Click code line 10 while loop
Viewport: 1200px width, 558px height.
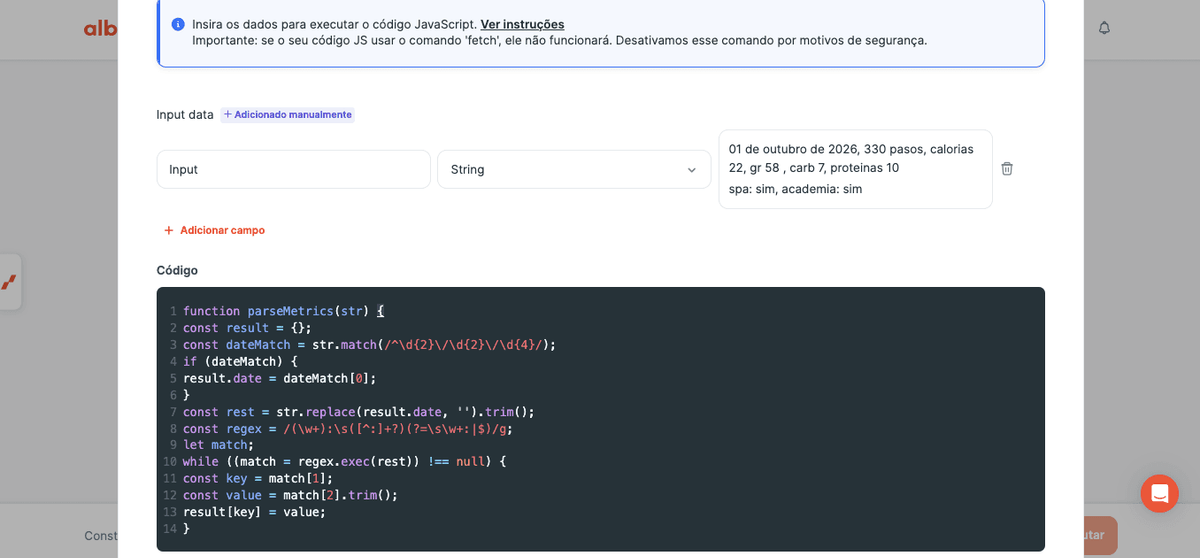345,462
